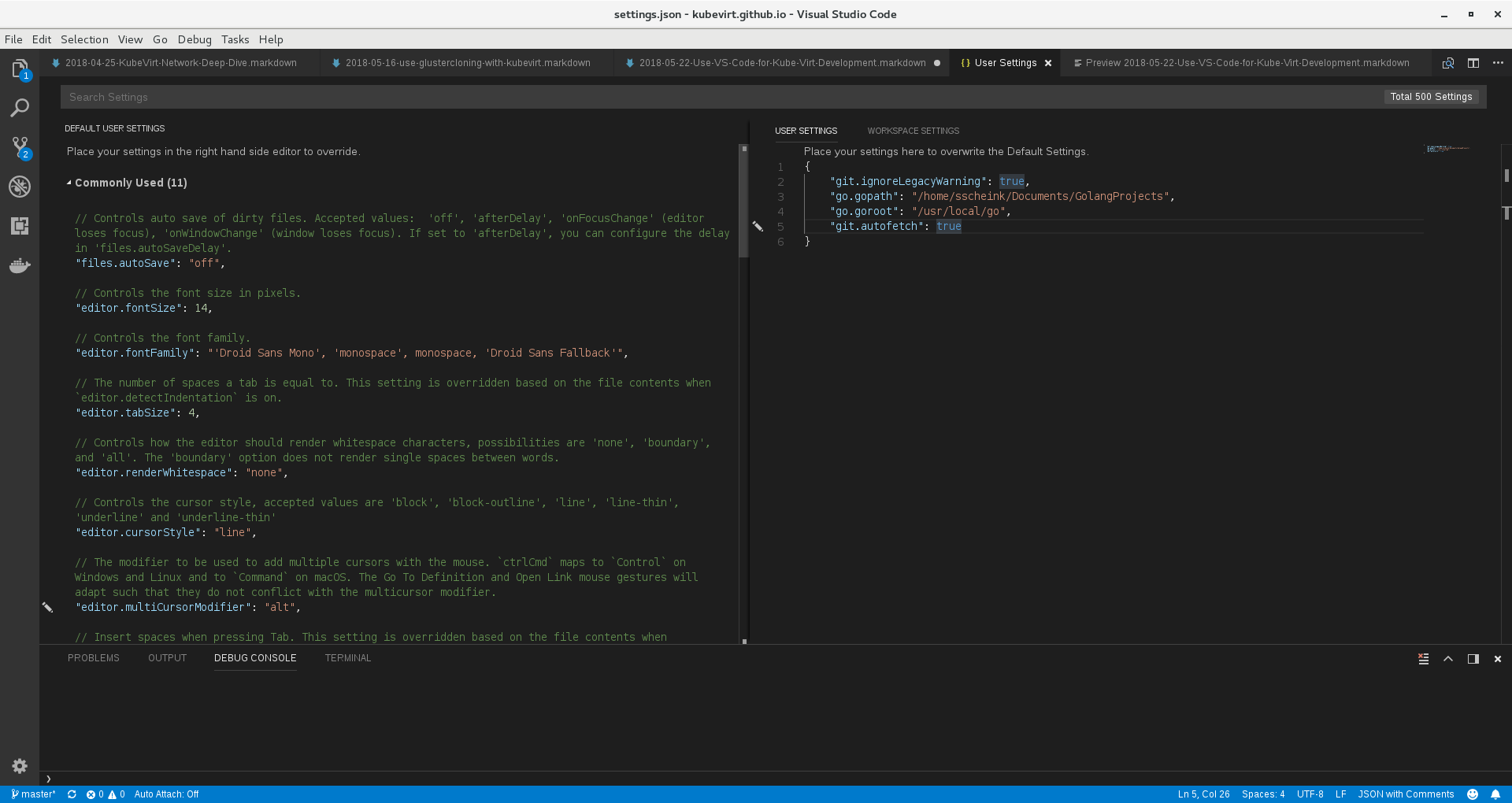Change language mode JSON with Comments
The width and height of the screenshot is (1512, 803).
1406,794
